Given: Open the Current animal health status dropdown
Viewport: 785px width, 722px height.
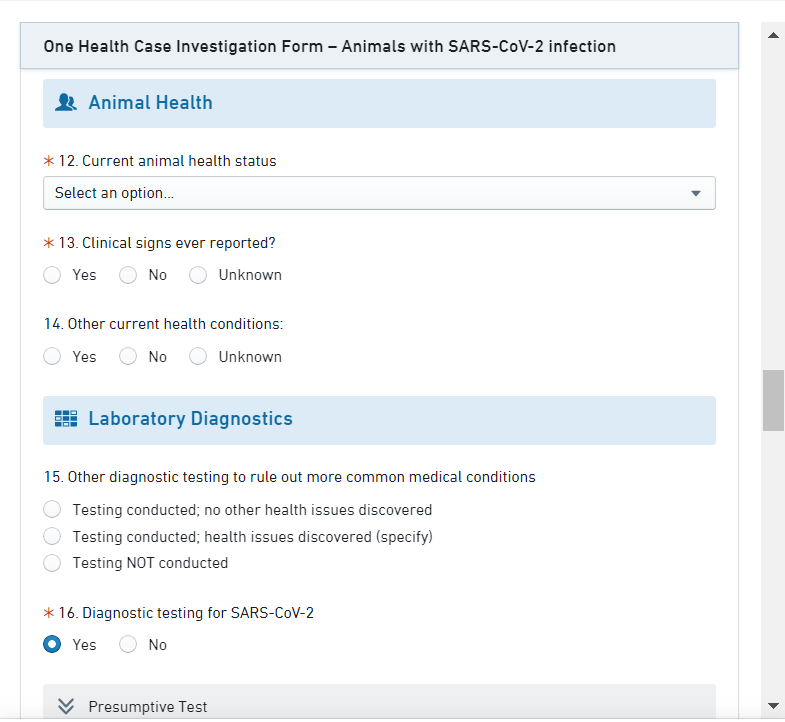Looking at the screenshot, I should tap(379, 193).
